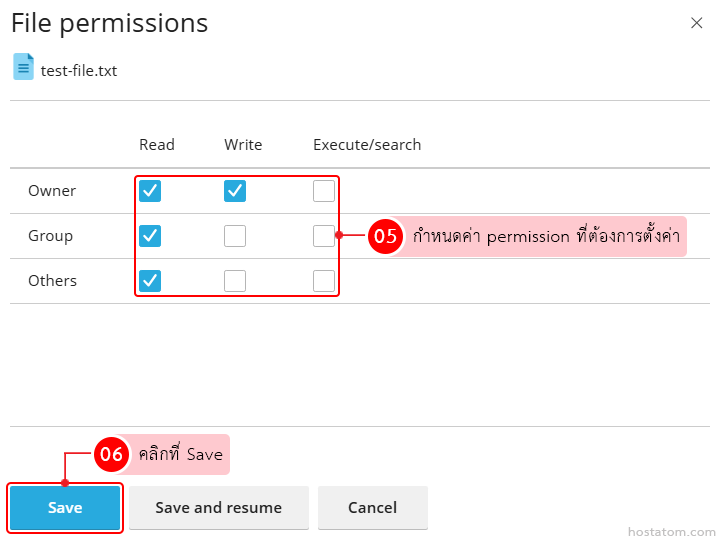Screen dimensions: 720x540
Task: Click the hostatom.com watermark text
Action: [x=671, y=531]
